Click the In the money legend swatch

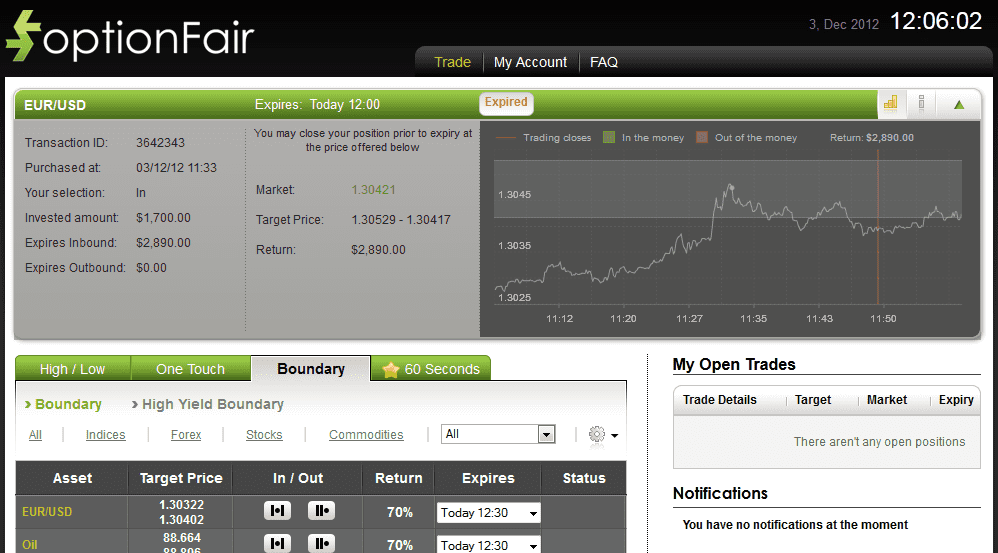coord(609,137)
